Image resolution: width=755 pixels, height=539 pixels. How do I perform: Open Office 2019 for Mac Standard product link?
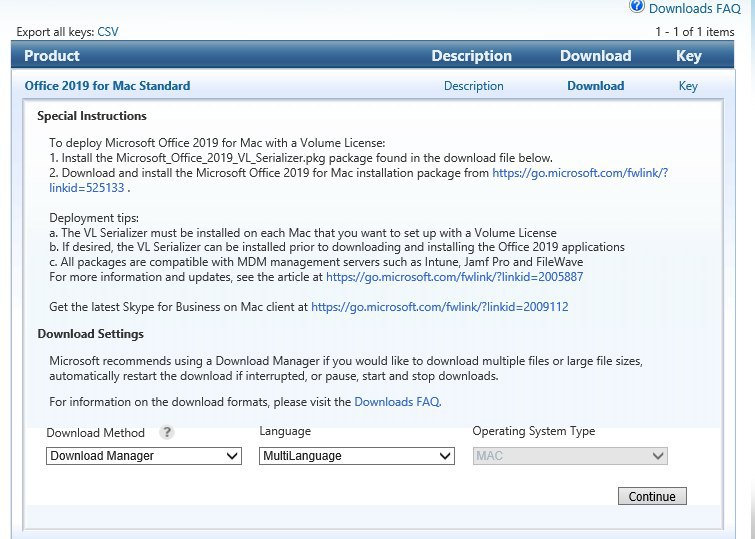107,86
